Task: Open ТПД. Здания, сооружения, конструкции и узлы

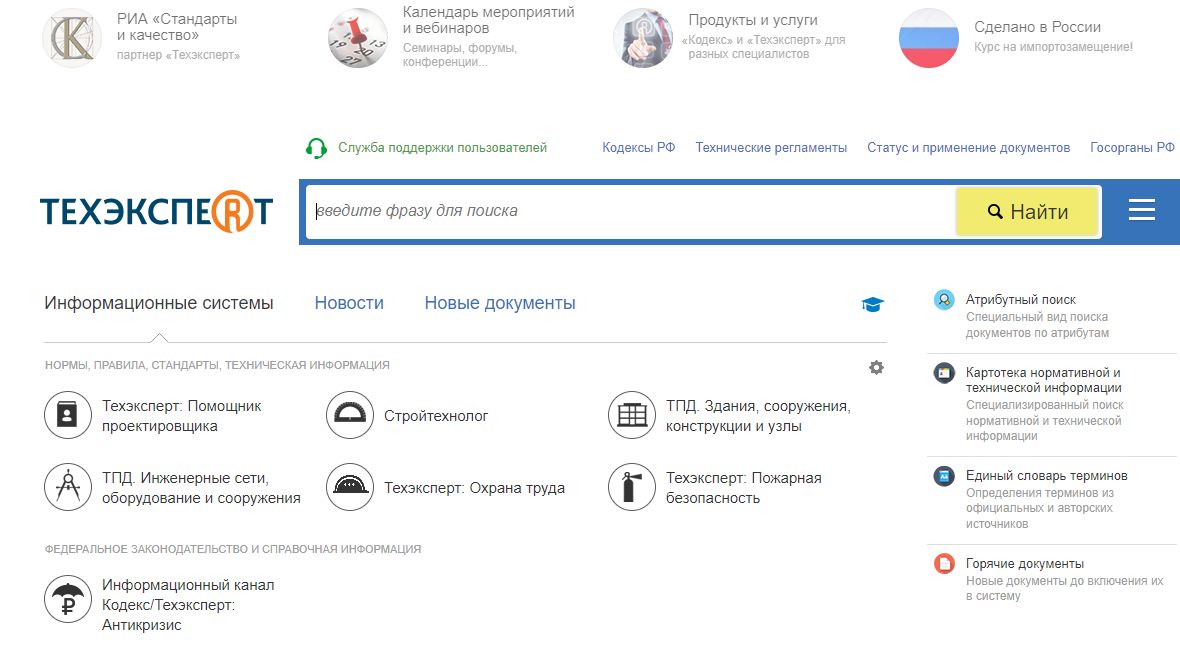Action: [759, 416]
